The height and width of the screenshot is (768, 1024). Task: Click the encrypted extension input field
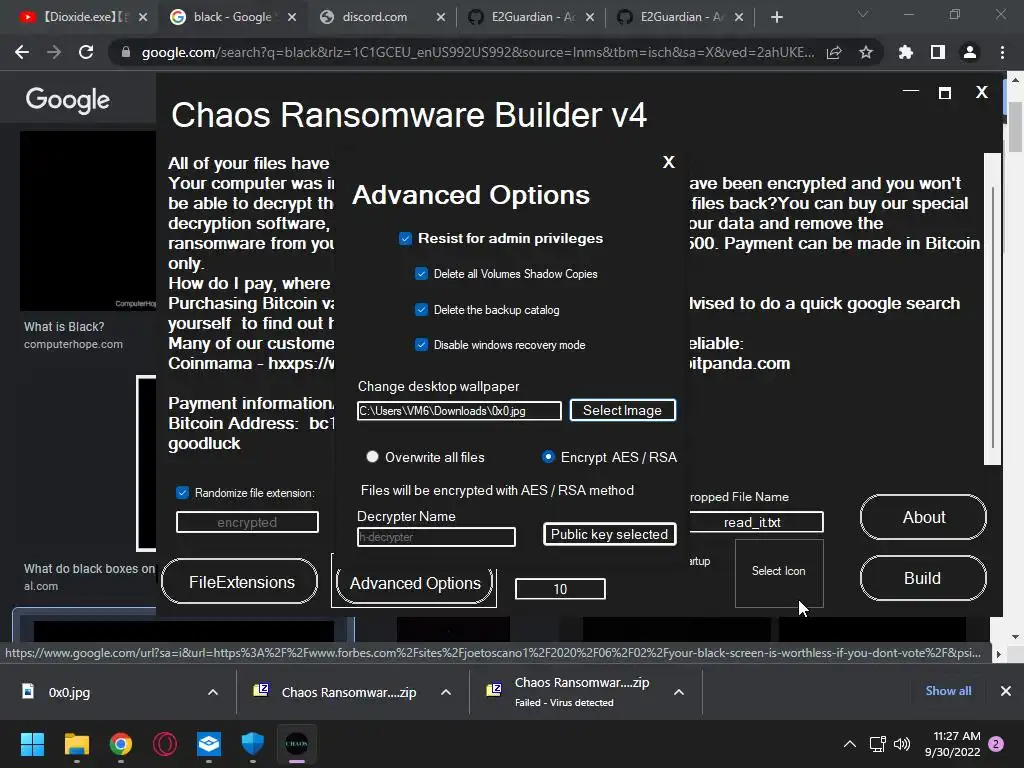248,522
